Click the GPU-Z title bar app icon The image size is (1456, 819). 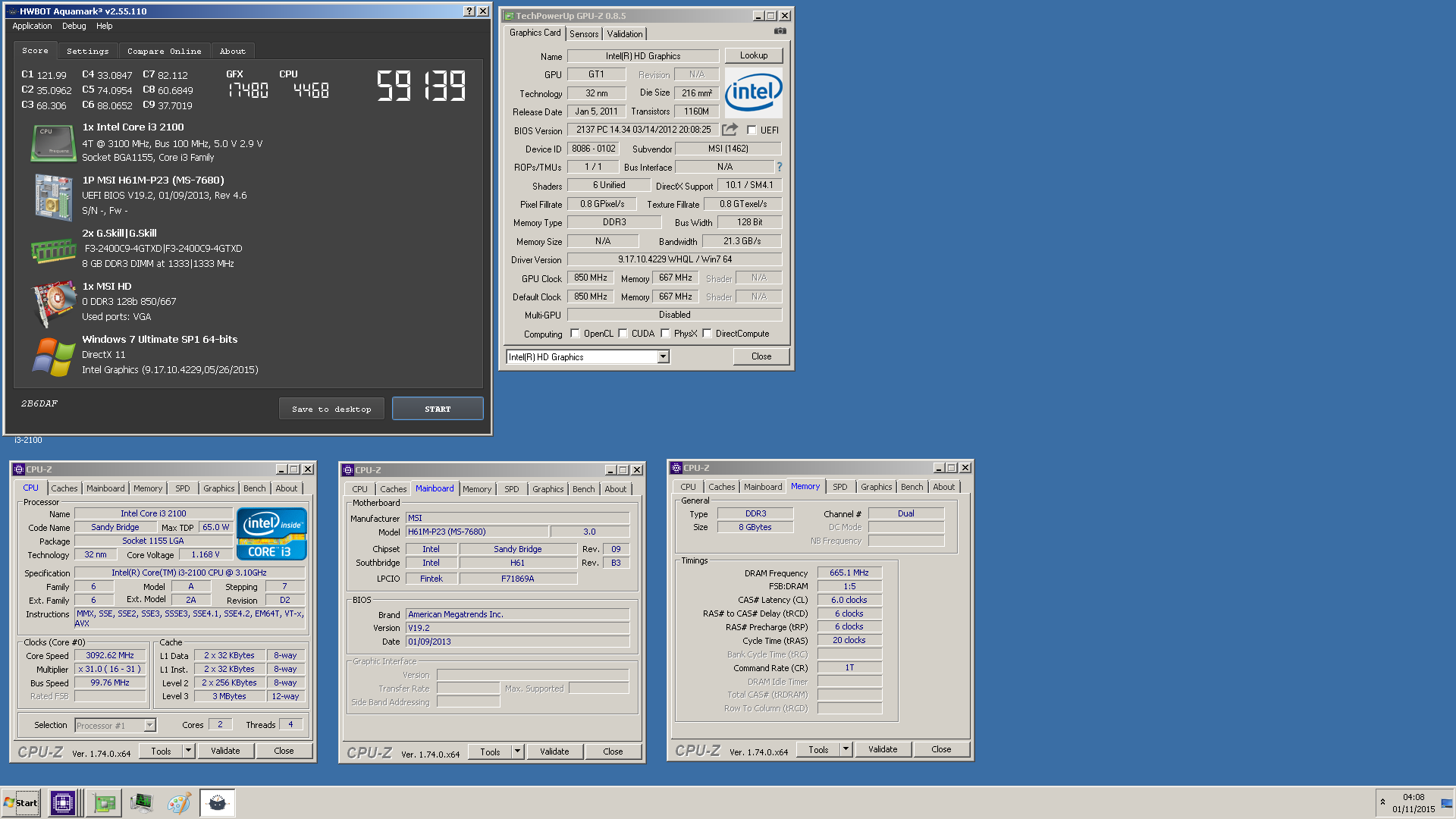[x=510, y=16]
